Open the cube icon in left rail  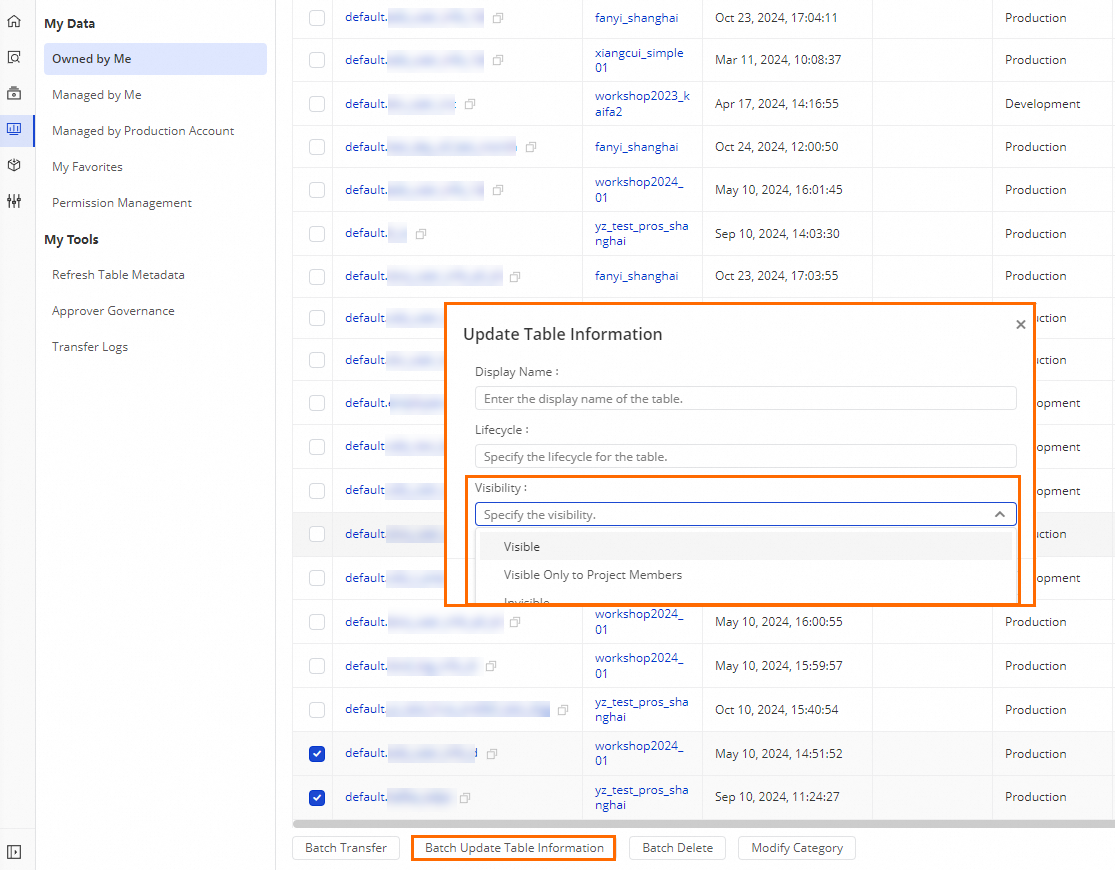[14, 165]
